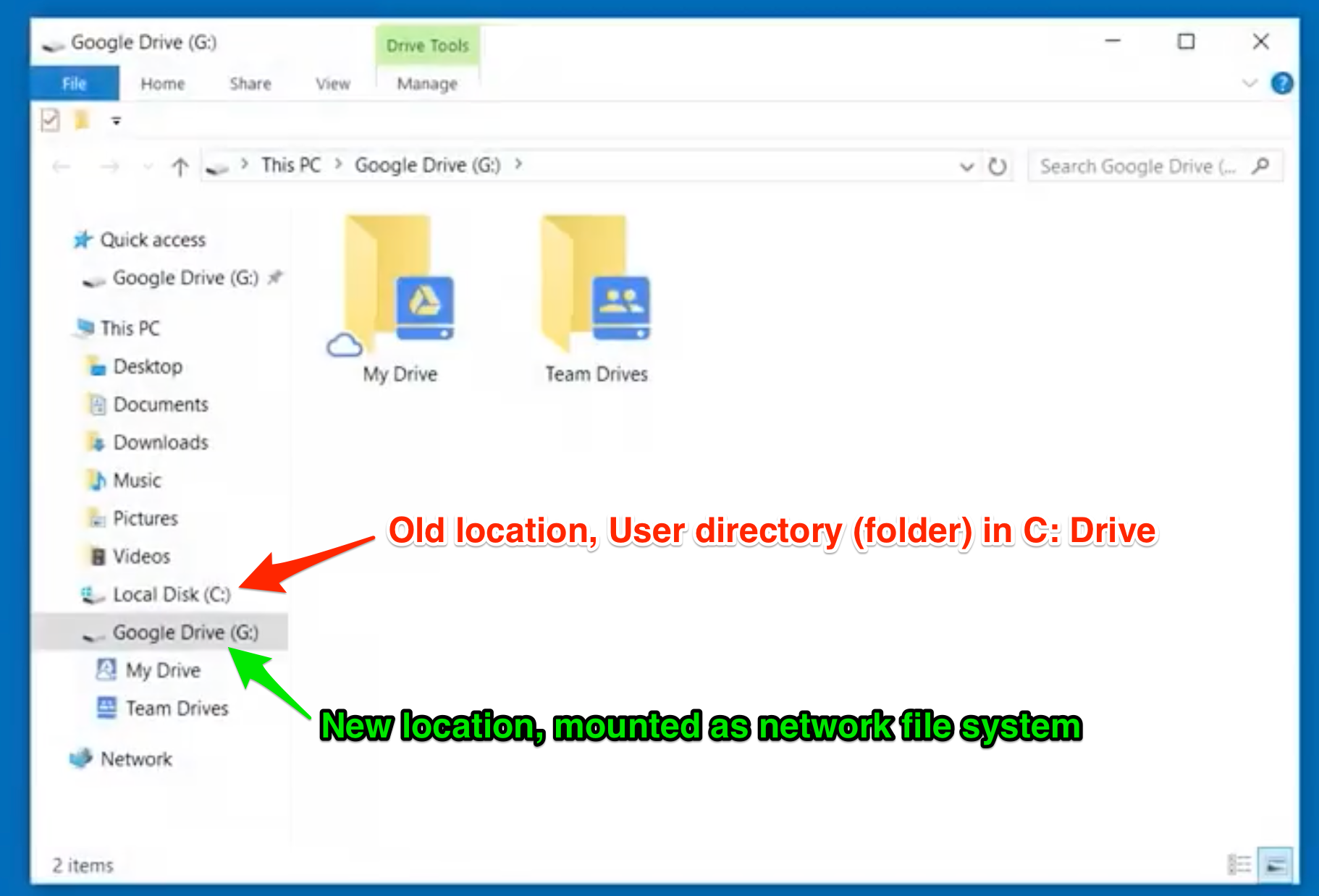Select pinned Google Drive (G:) under Quick access

[x=185, y=278]
